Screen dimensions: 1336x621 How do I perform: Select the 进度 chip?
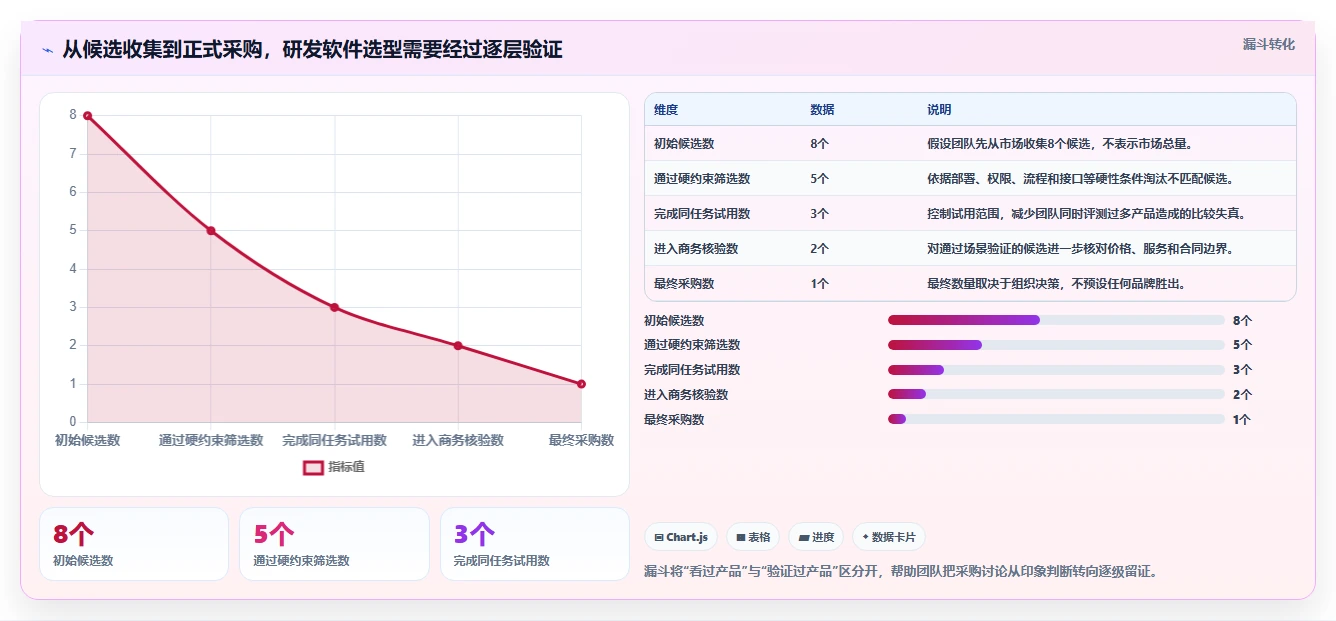coord(816,537)
